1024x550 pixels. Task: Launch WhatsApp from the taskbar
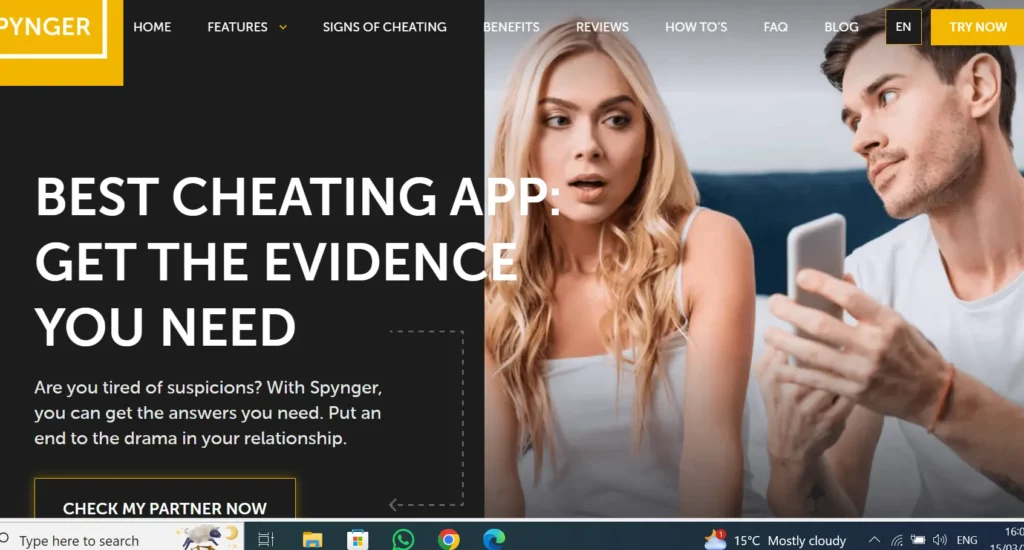click(x=403, y=540)
